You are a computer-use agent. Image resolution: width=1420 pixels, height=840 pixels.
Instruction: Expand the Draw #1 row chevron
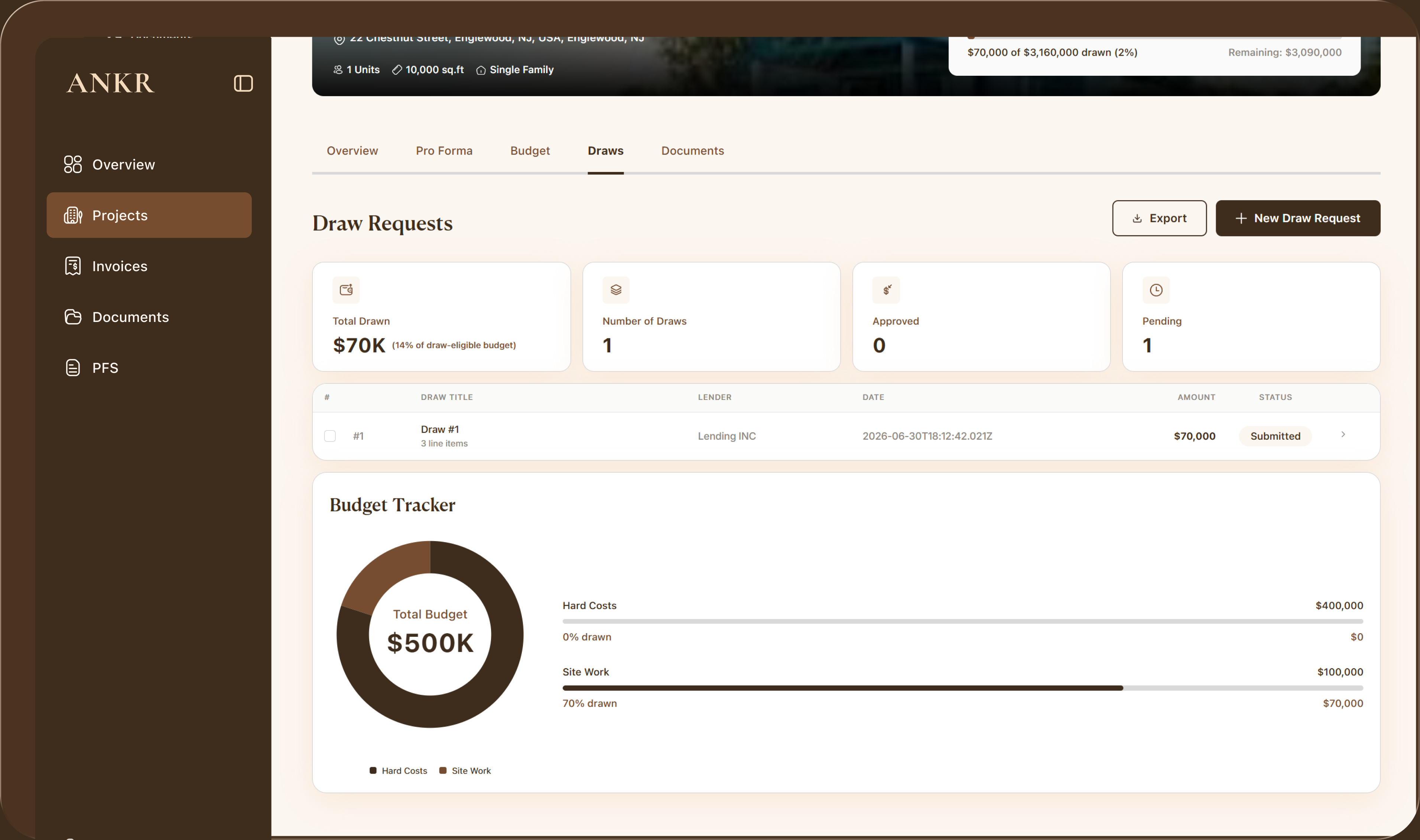click(1342, 434)
